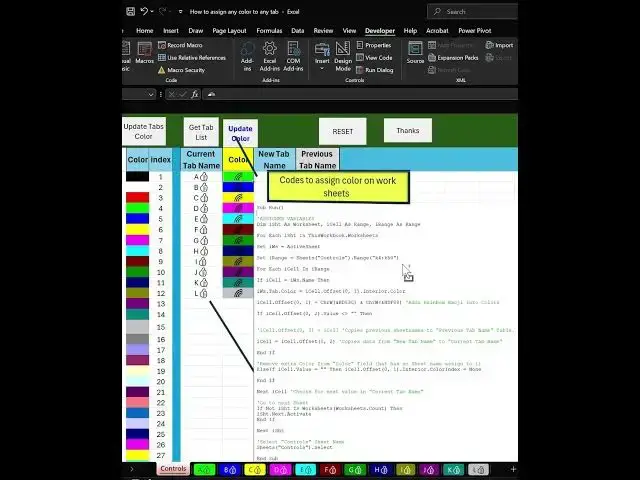The height and width of the screenshot is (480, 640).
Task: Open XML Expansion Packs
Action: pos(453,58)
